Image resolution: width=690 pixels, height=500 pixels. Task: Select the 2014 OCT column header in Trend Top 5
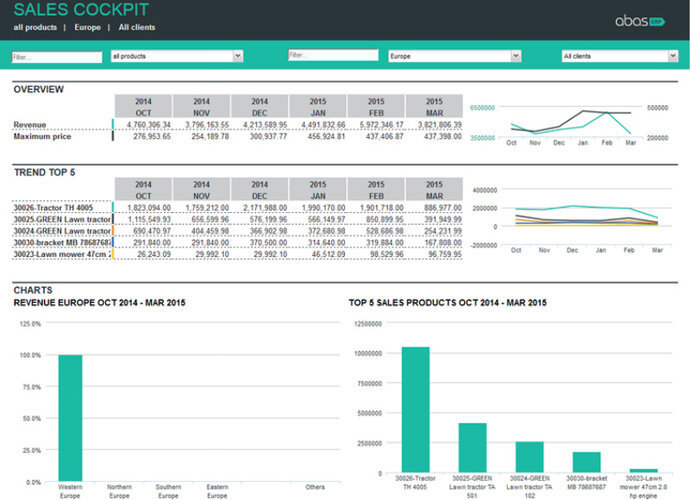tap(142, 190)
